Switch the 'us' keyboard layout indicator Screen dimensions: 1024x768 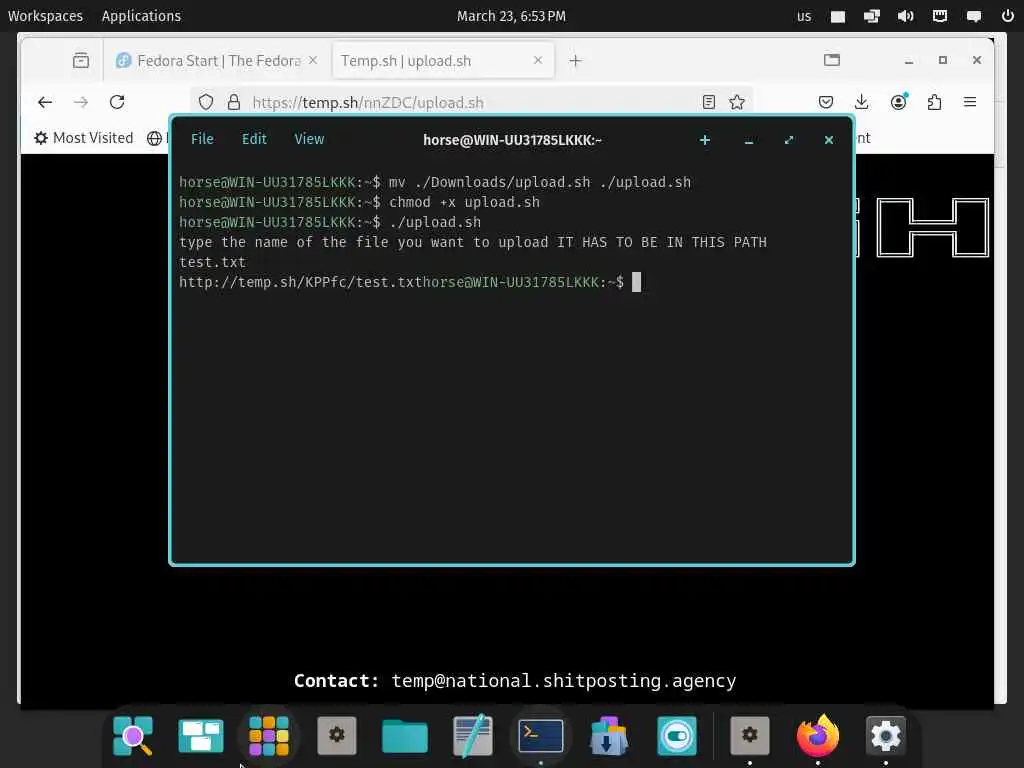(804, 16)
